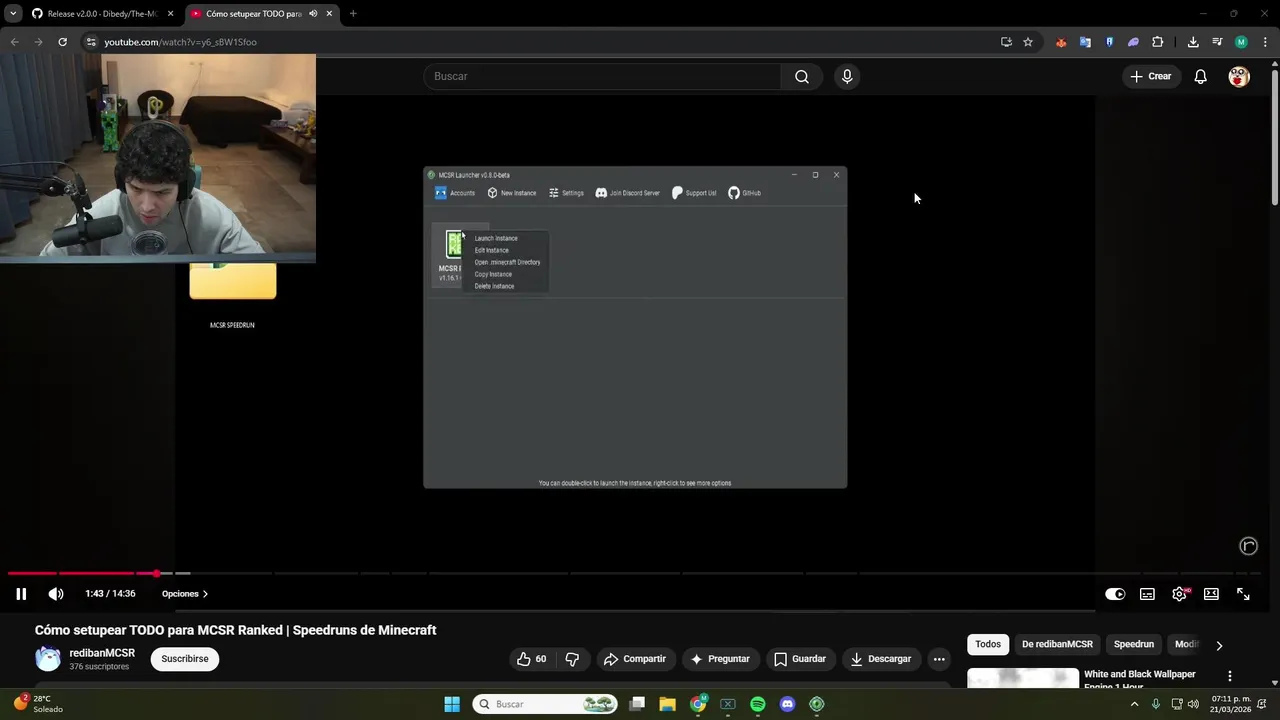Open File Explorer from the taskbar

click(667, 705)
